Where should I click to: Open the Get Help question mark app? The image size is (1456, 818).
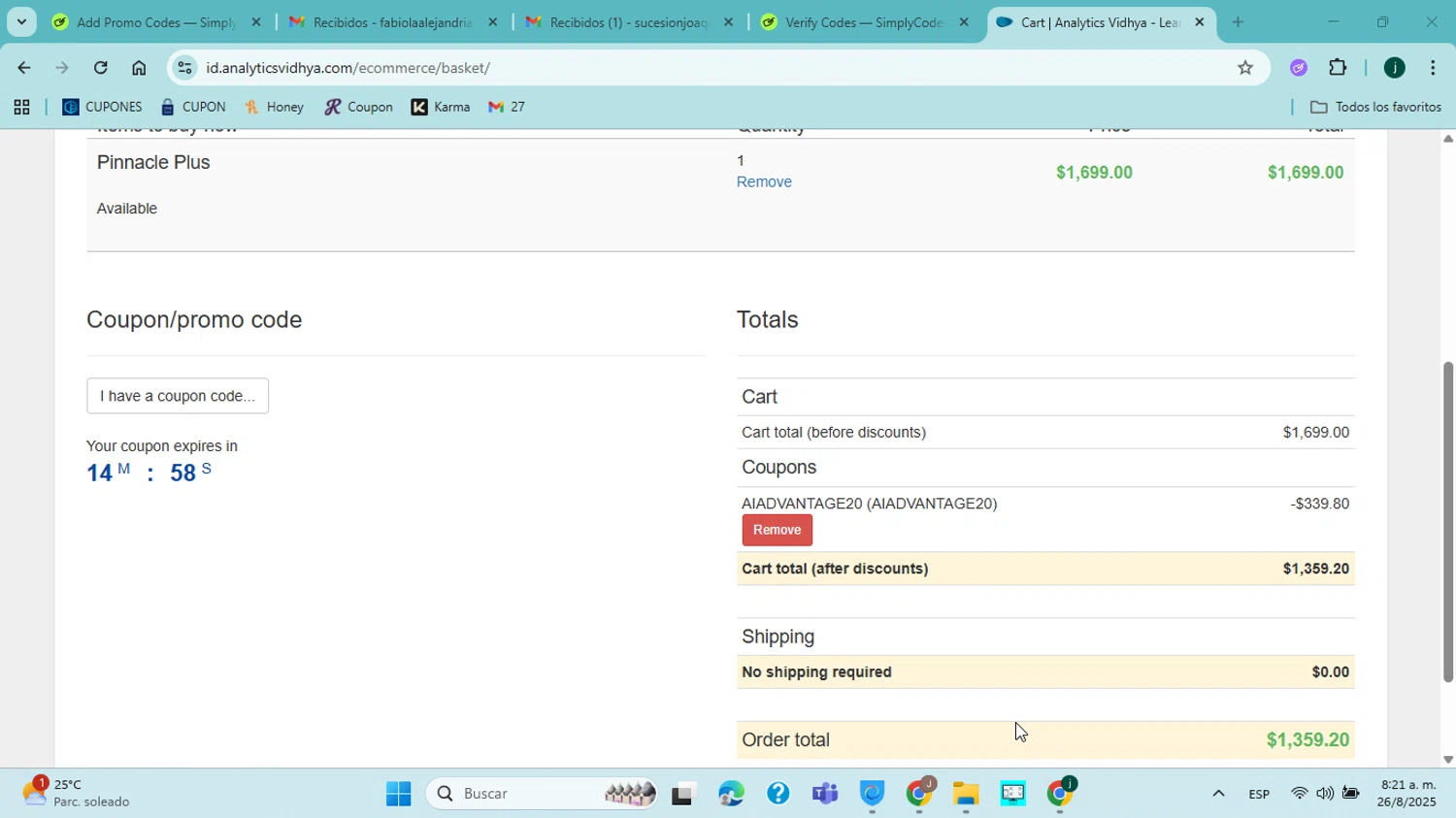[778, 795]
